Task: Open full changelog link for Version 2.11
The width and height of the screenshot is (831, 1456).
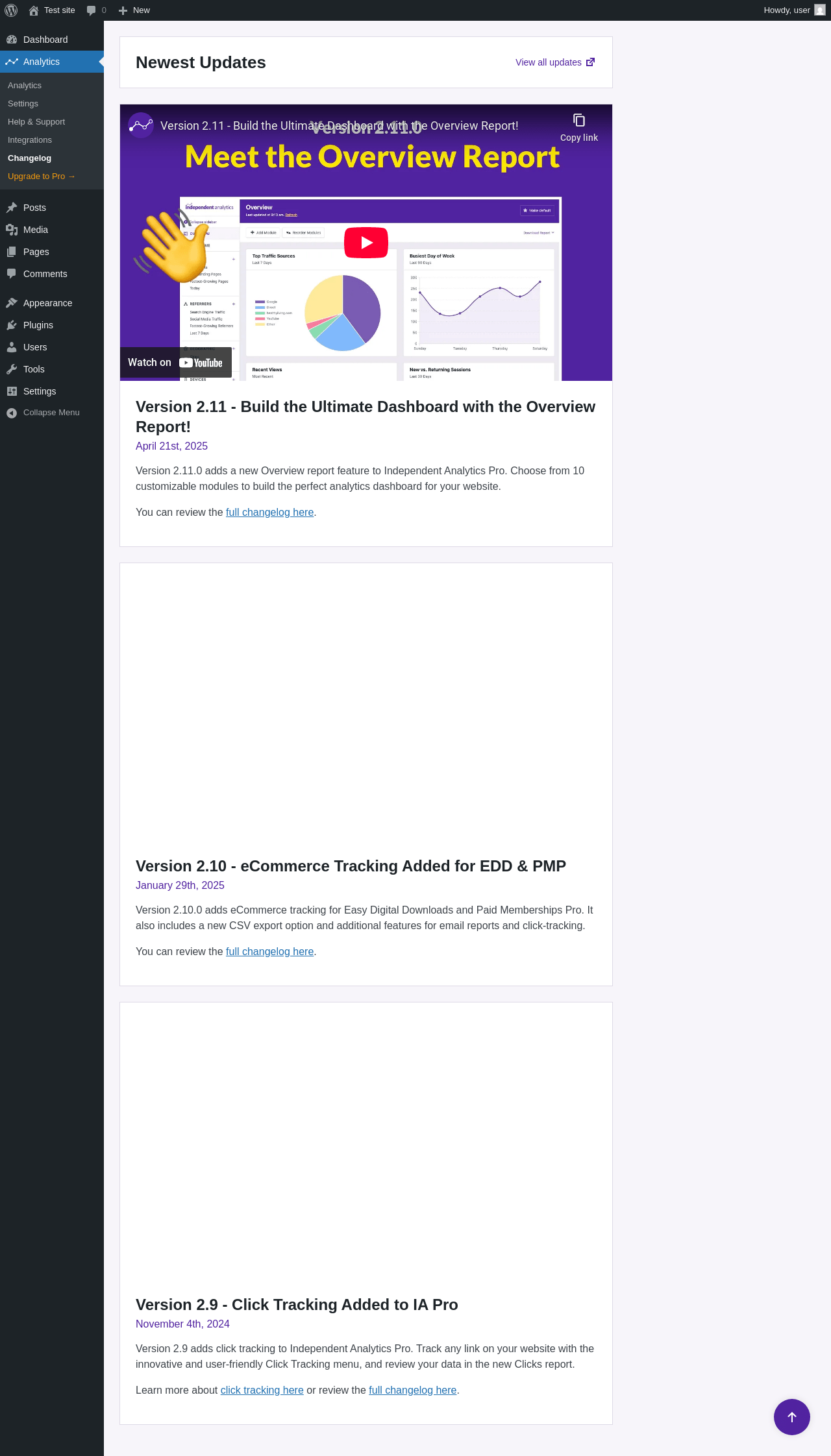Action: point(269,513)
